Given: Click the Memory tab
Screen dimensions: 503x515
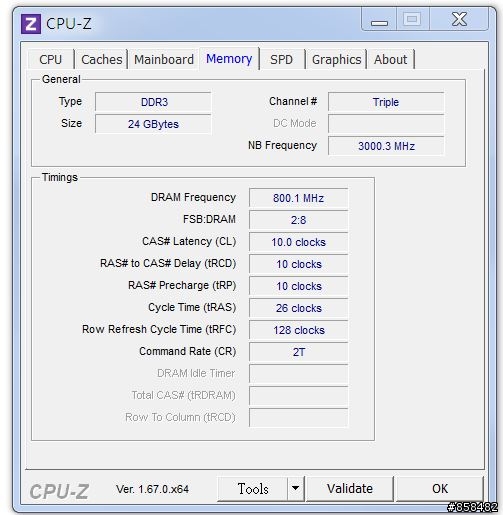Looking at the screenshot, I should pyautogui.click(x=229, y=59).
